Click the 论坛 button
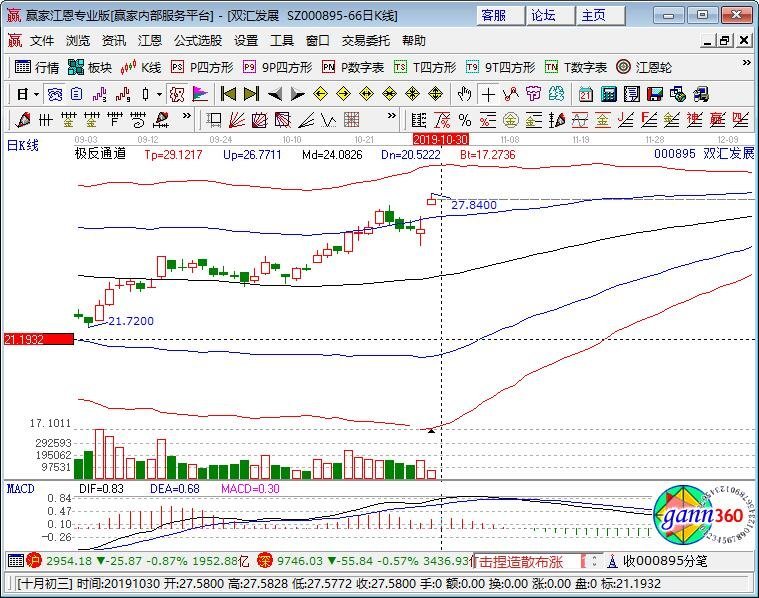The width and height of the screenshot is (759, 598). pos(550,15)
